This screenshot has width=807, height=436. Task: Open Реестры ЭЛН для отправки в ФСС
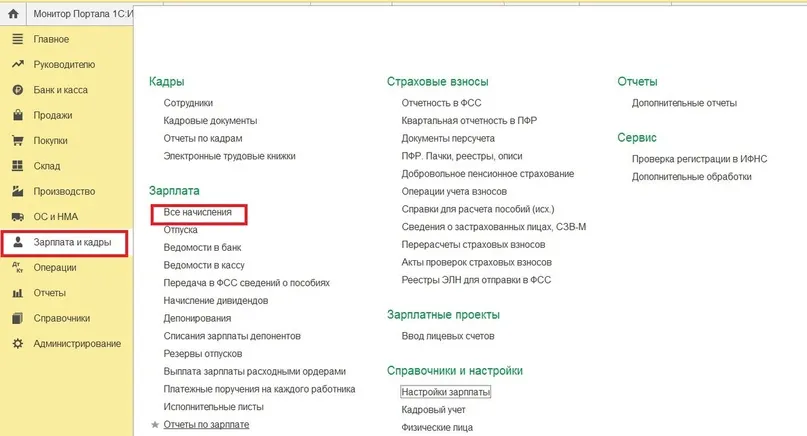pos(476,280)
